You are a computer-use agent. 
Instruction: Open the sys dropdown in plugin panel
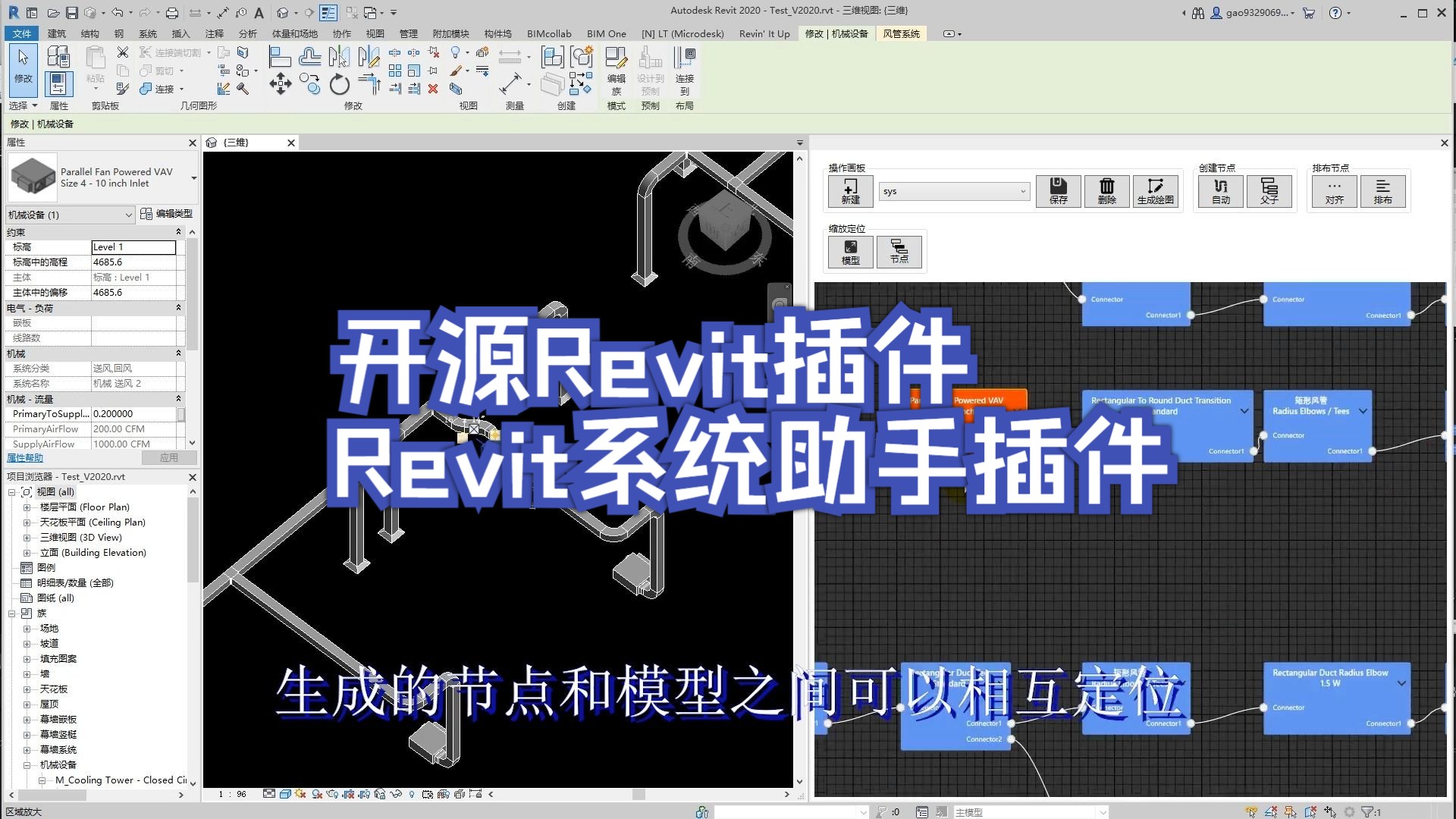coord(954,191)
